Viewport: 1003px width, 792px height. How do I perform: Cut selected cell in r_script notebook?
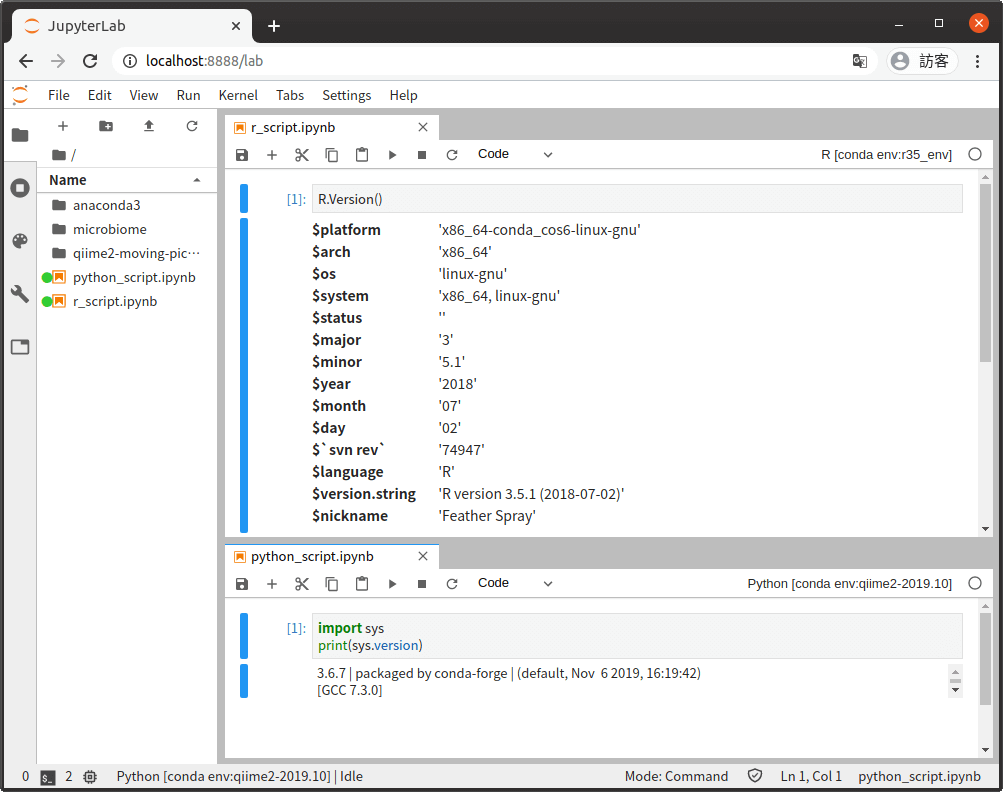coord(302,155)
